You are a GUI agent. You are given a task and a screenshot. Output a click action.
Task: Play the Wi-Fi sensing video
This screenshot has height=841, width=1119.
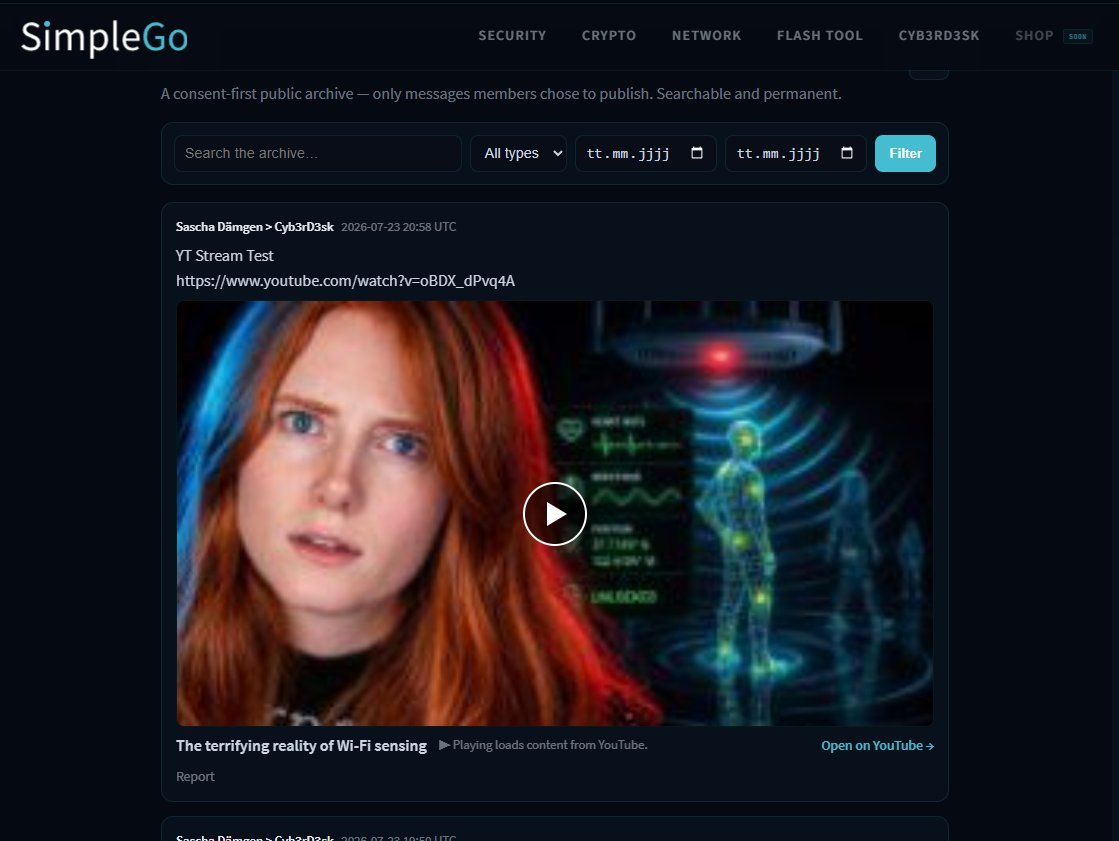(555, 514)
